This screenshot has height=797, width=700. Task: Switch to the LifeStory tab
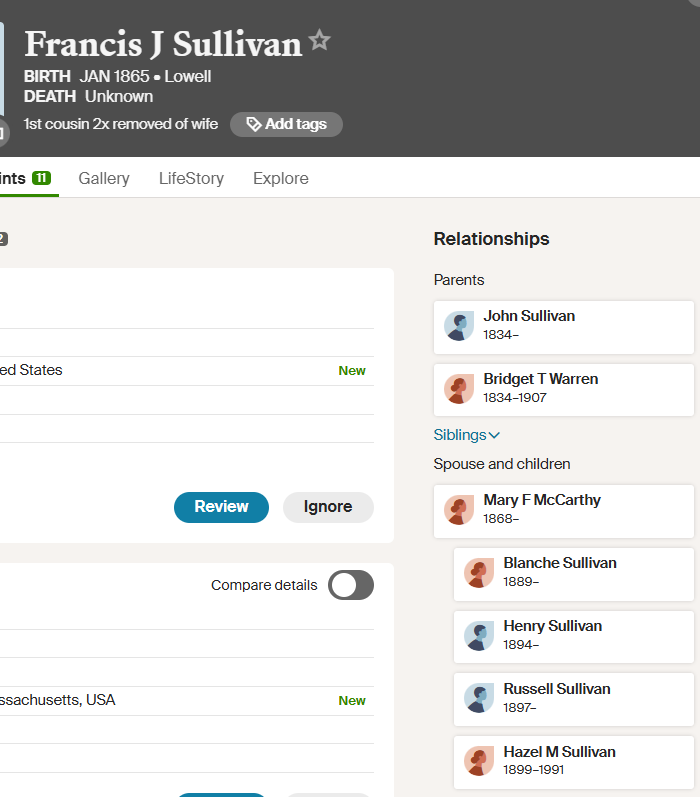tap(191, 178)
